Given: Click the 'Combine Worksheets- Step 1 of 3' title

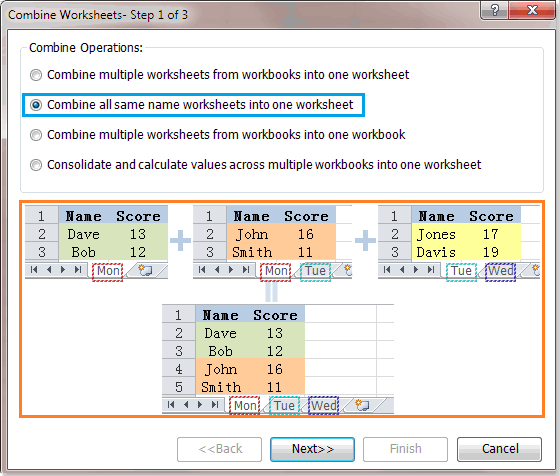Looking at the screenshot, I should (x=98, y=15).
